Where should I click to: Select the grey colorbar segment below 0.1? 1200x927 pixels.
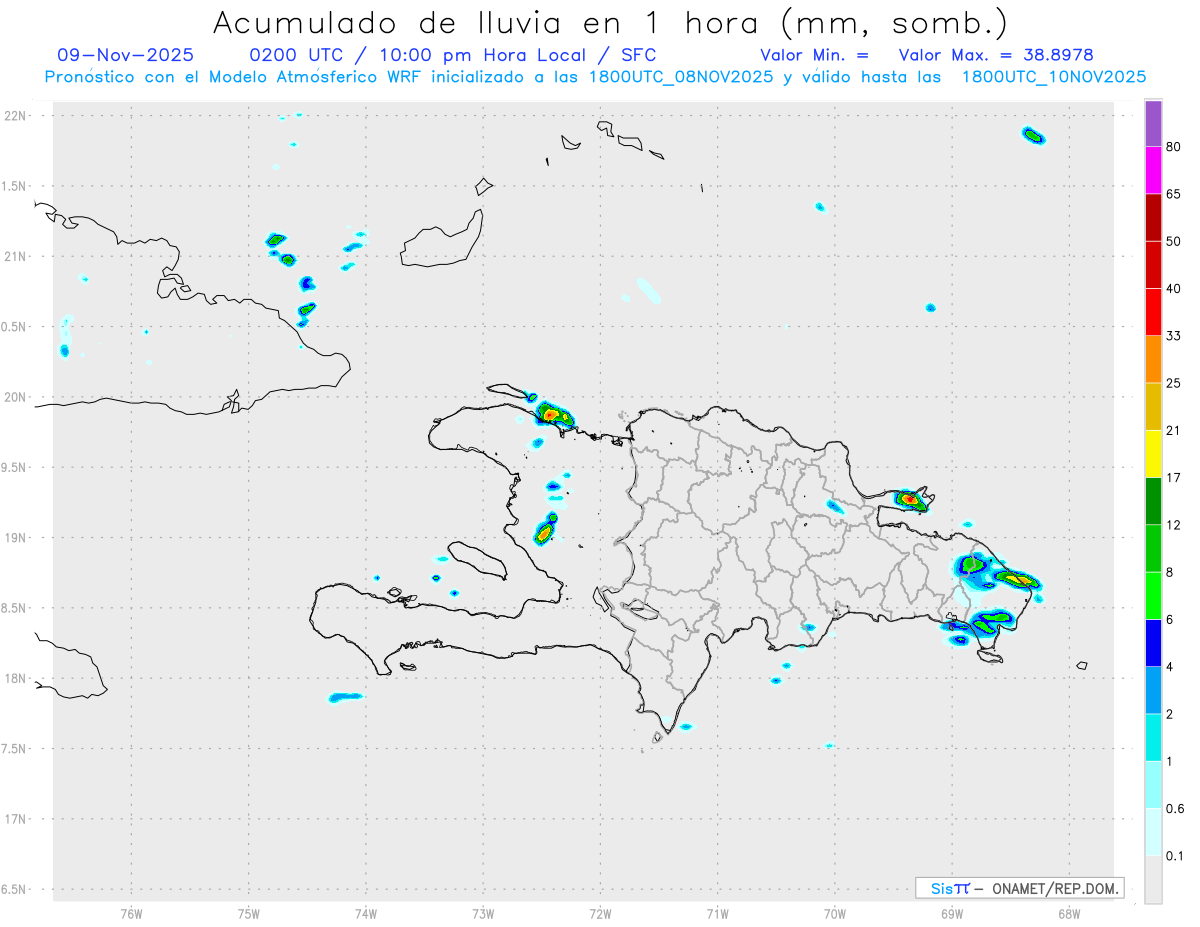1153,878
